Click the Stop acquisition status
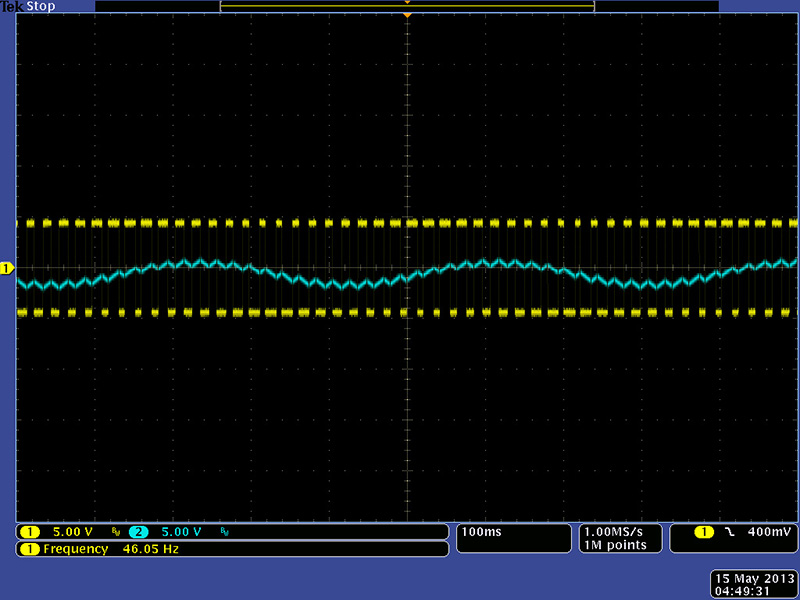800x600 pixels. click(41, 7)
